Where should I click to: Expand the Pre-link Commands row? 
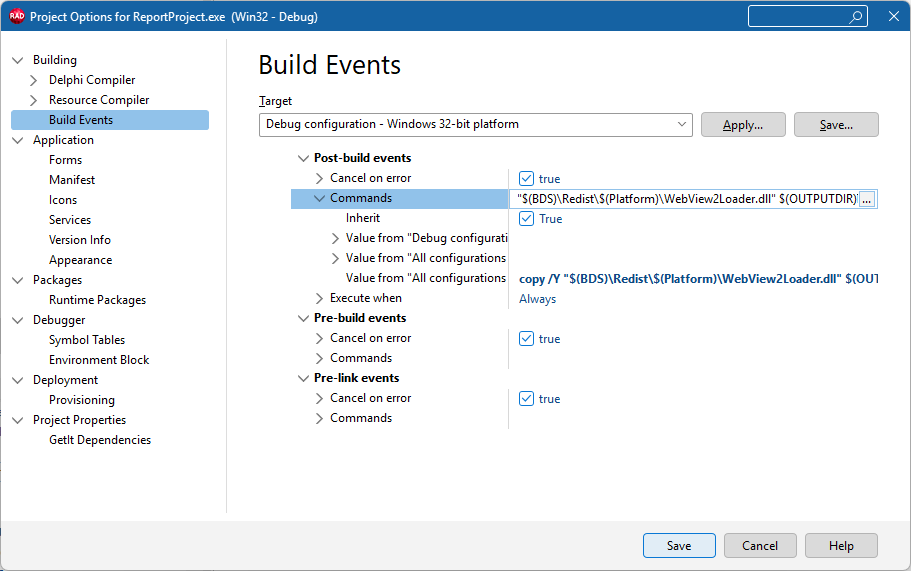click(319, 418)
